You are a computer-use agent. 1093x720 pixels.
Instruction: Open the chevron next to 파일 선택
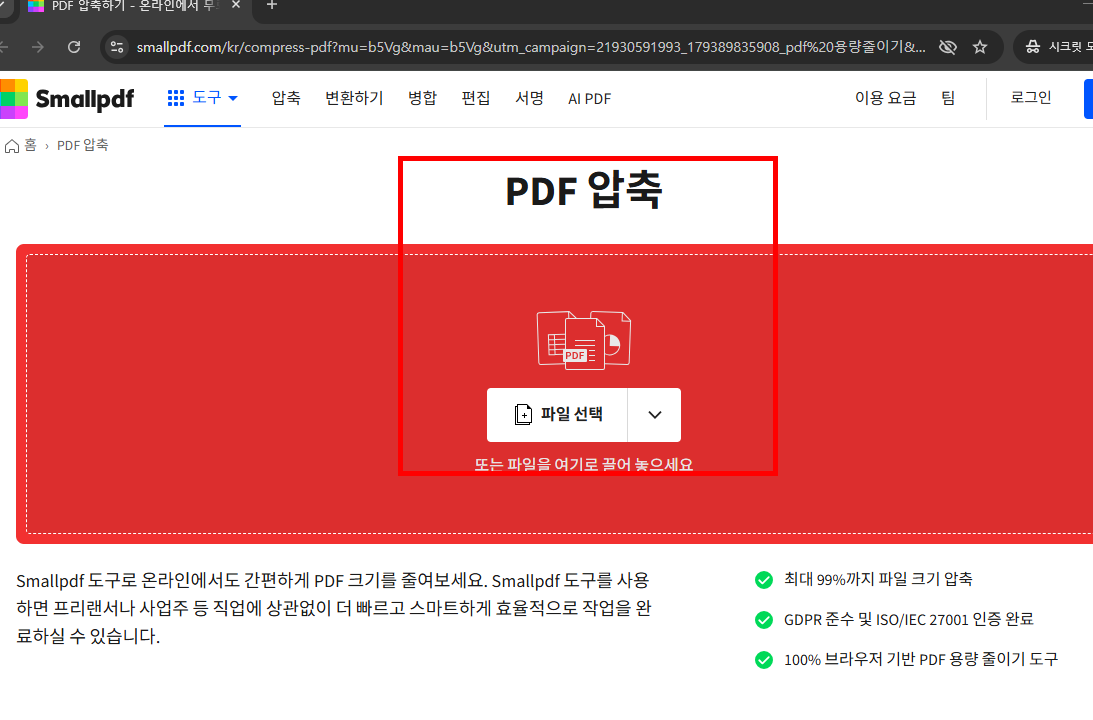point(654,414)
